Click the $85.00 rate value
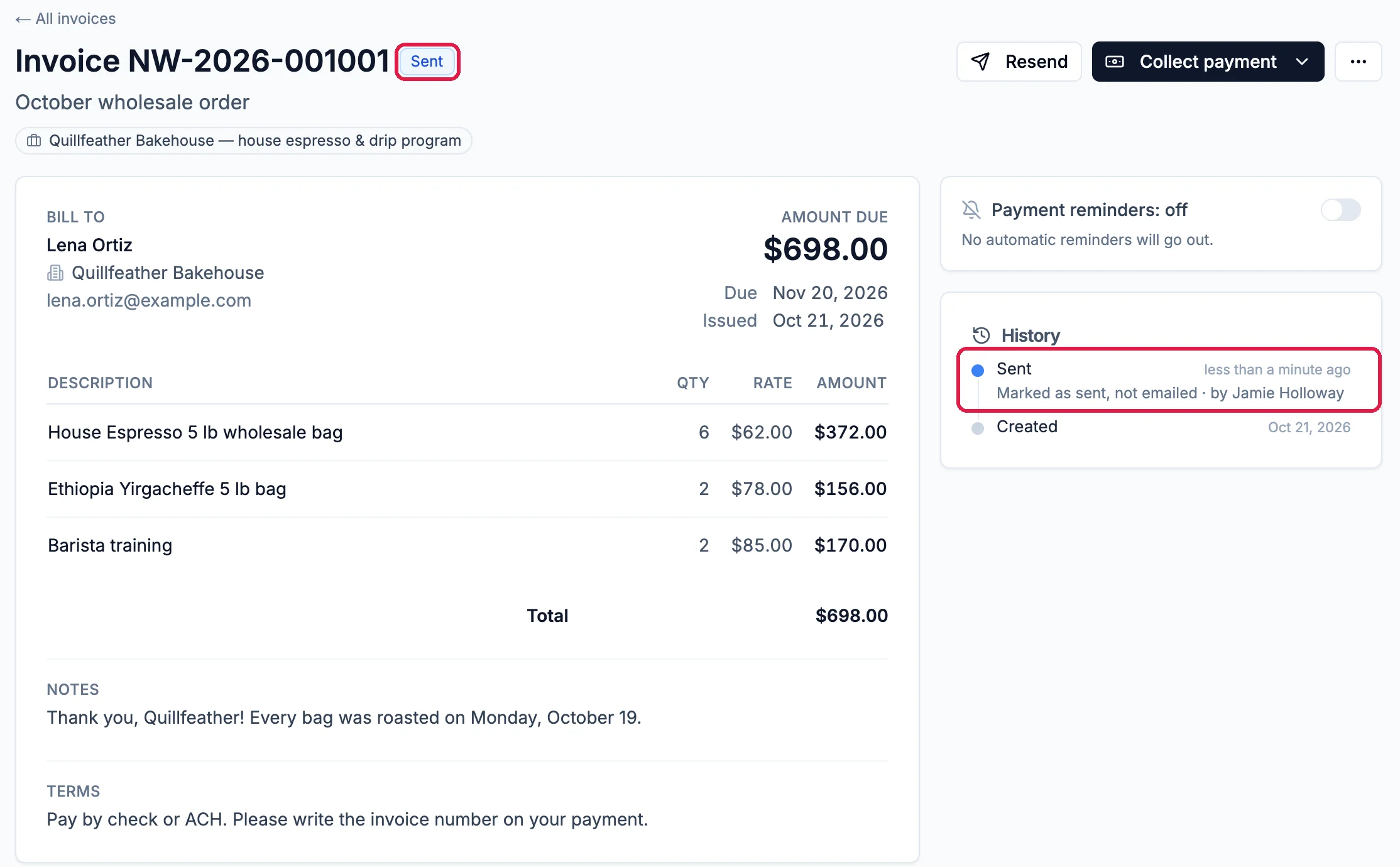Screen dimensions: 1400x867 point(762,545)
